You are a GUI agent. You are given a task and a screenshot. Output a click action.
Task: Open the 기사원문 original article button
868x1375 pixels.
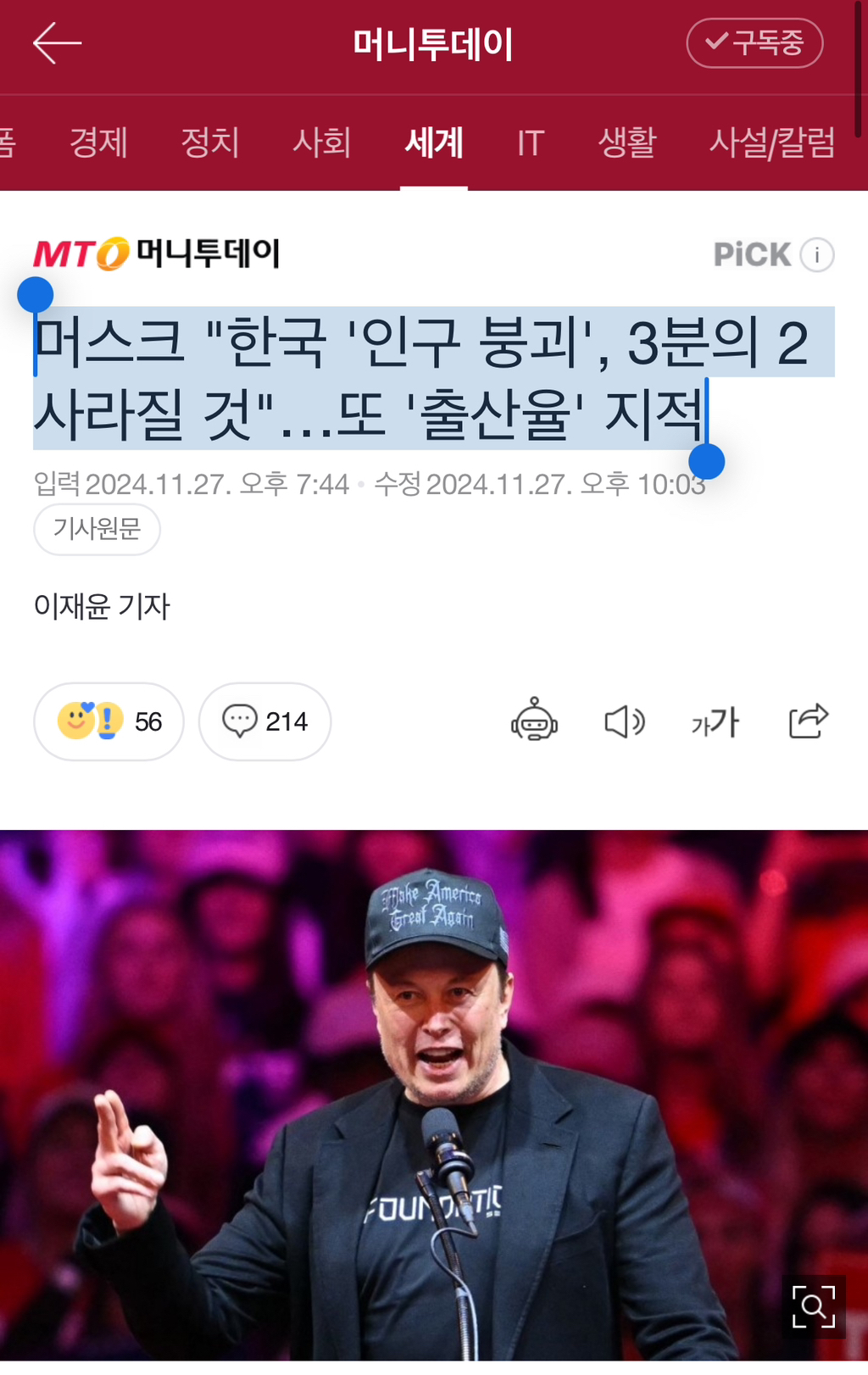[x=97, y=529]
